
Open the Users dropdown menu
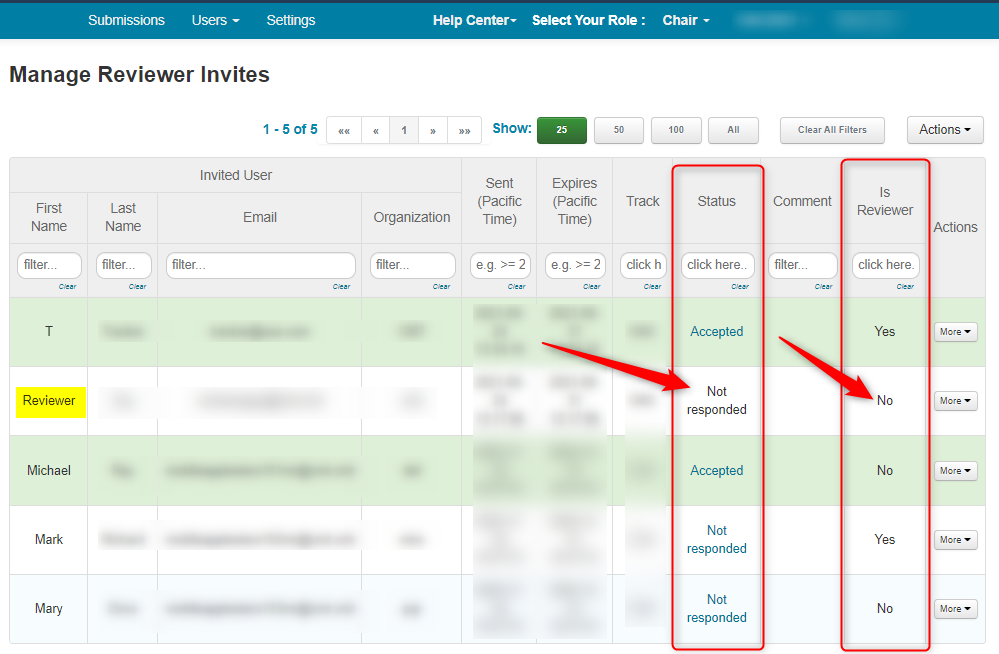215,20
